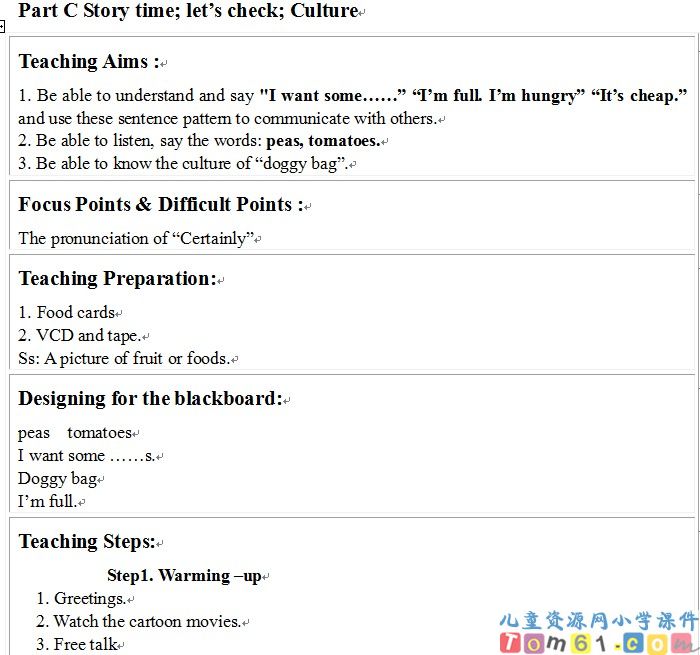Click the Chinese watermark text above Tom61.com
Screen dimensions: 700x655
597,620
